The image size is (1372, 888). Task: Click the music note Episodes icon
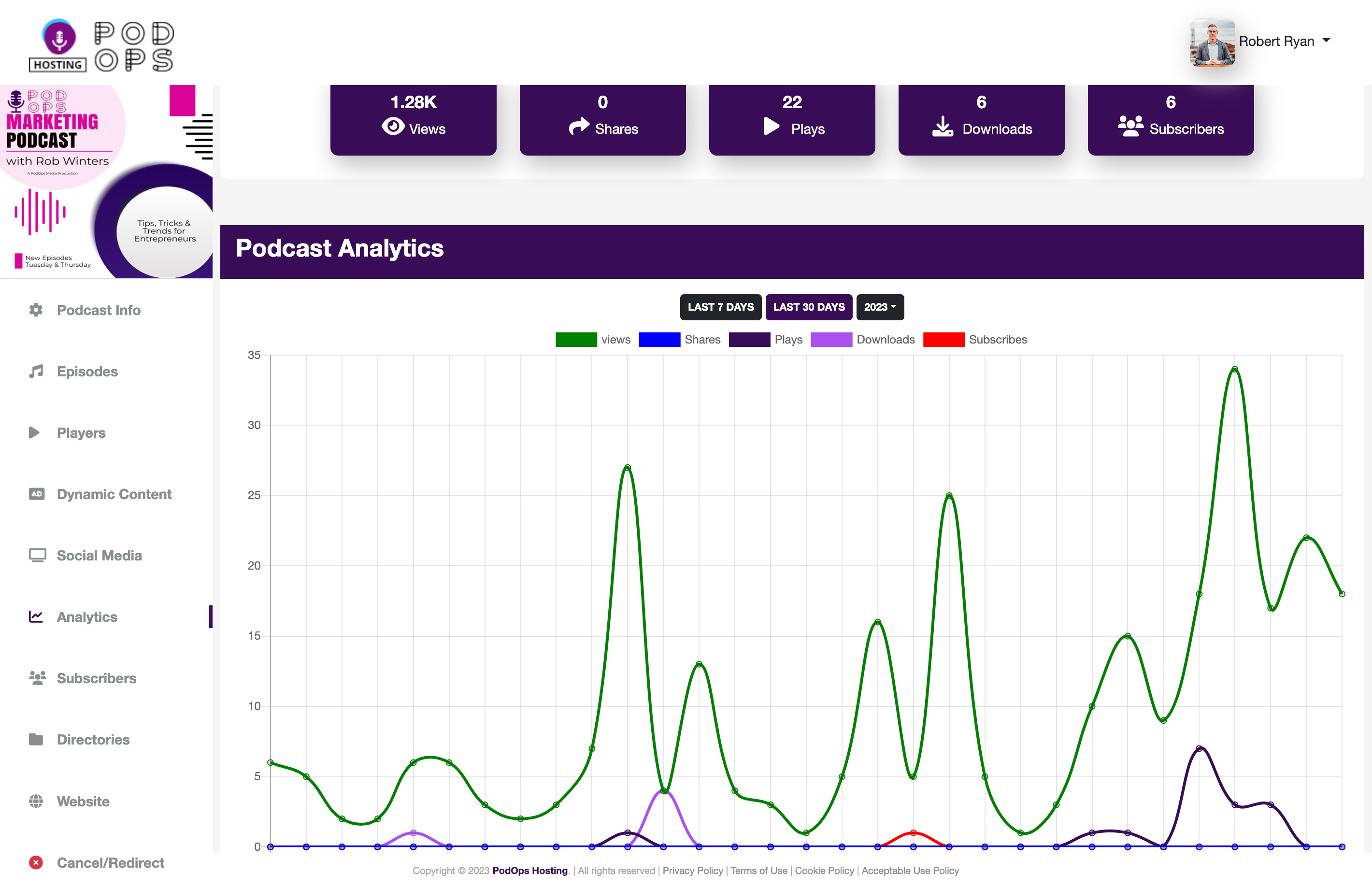[x=36, y=372]
